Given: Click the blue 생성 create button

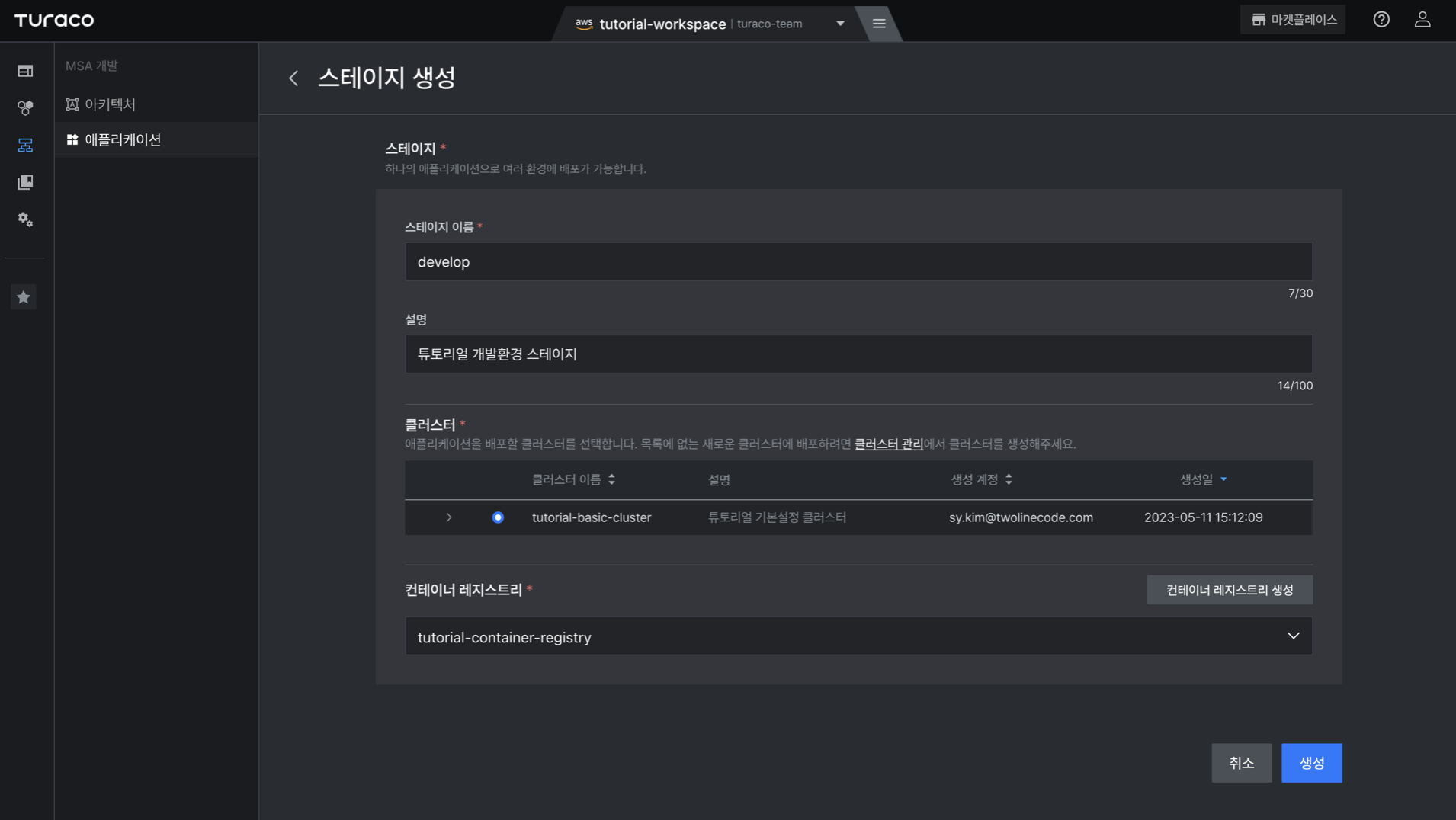Looking at the screenshot, I should [1312, 763].
